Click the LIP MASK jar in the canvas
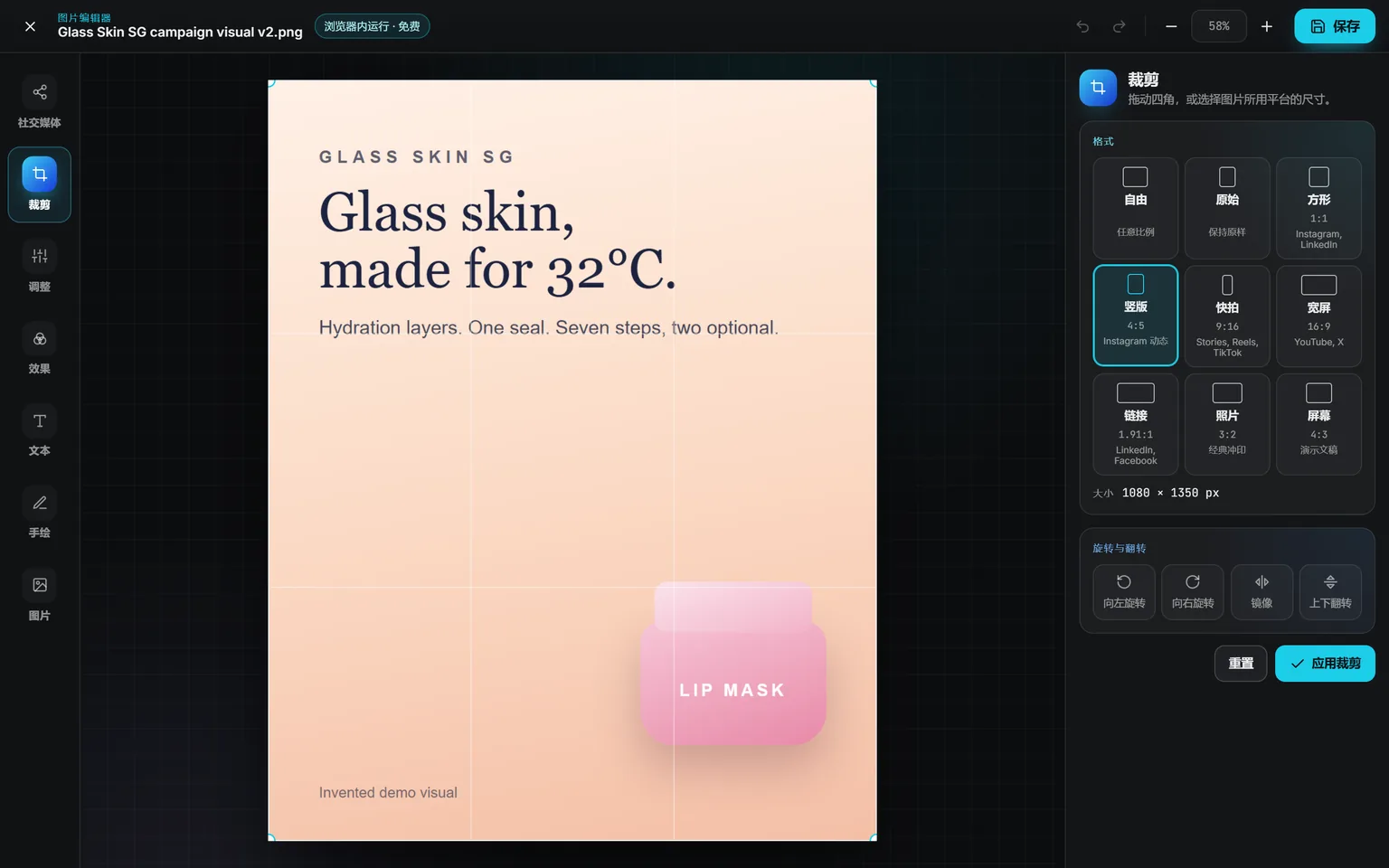The image size is (1389, 868). (x=732, y=664)
